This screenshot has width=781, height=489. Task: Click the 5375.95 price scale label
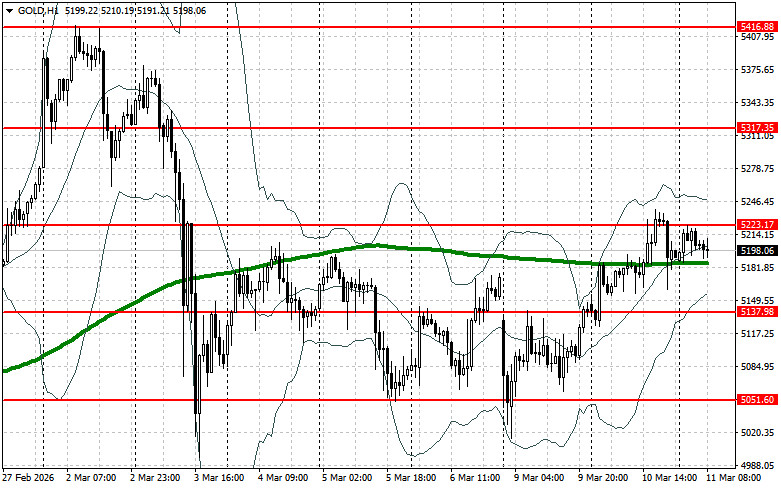[755, 70]
